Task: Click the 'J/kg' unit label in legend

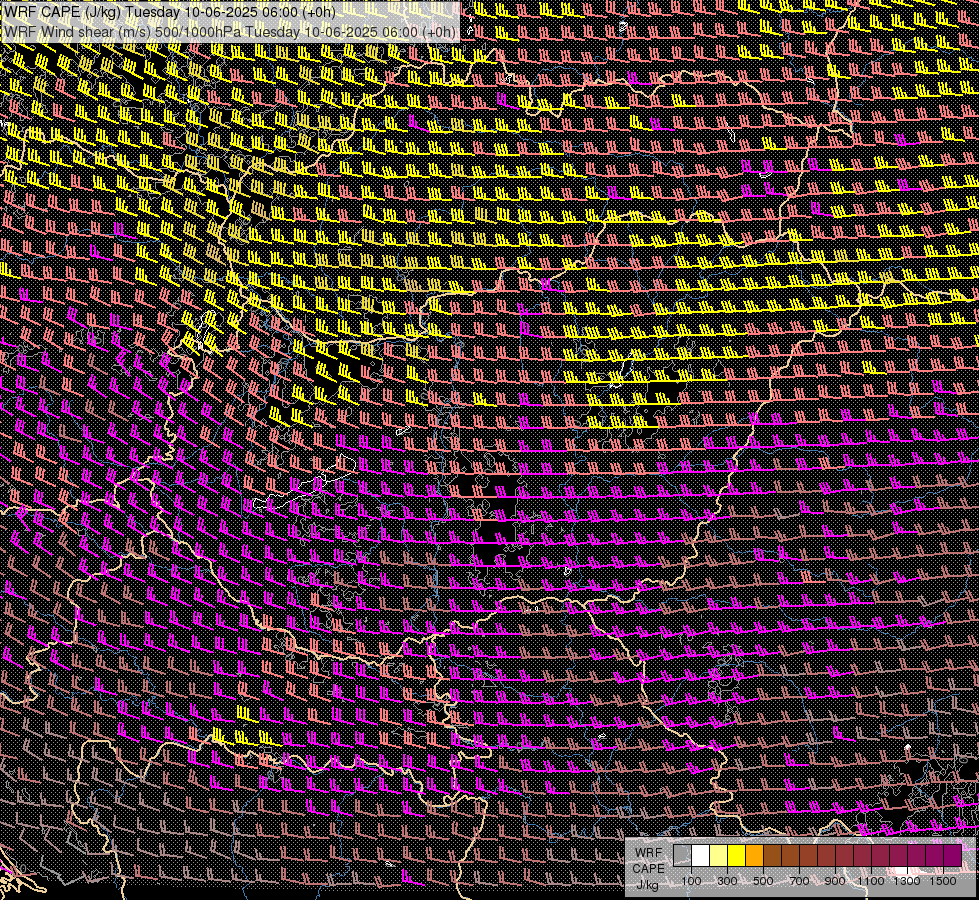Action: [647, 885]
